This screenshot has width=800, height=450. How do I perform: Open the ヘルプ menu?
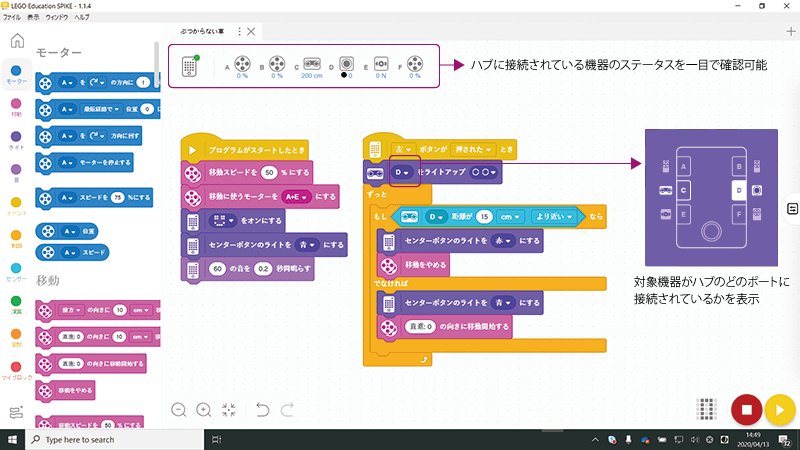click(x=82, y=17)
